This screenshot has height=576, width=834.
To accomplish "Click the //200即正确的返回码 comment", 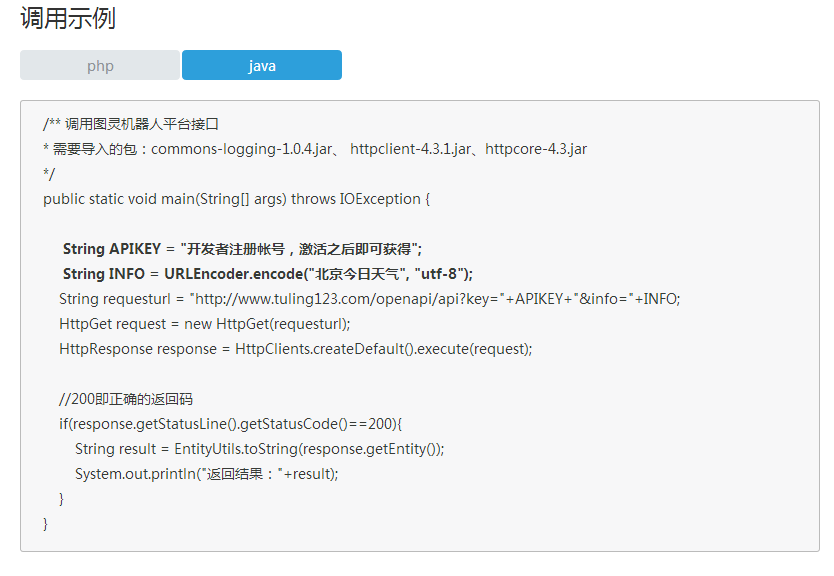I will (126, 399).
